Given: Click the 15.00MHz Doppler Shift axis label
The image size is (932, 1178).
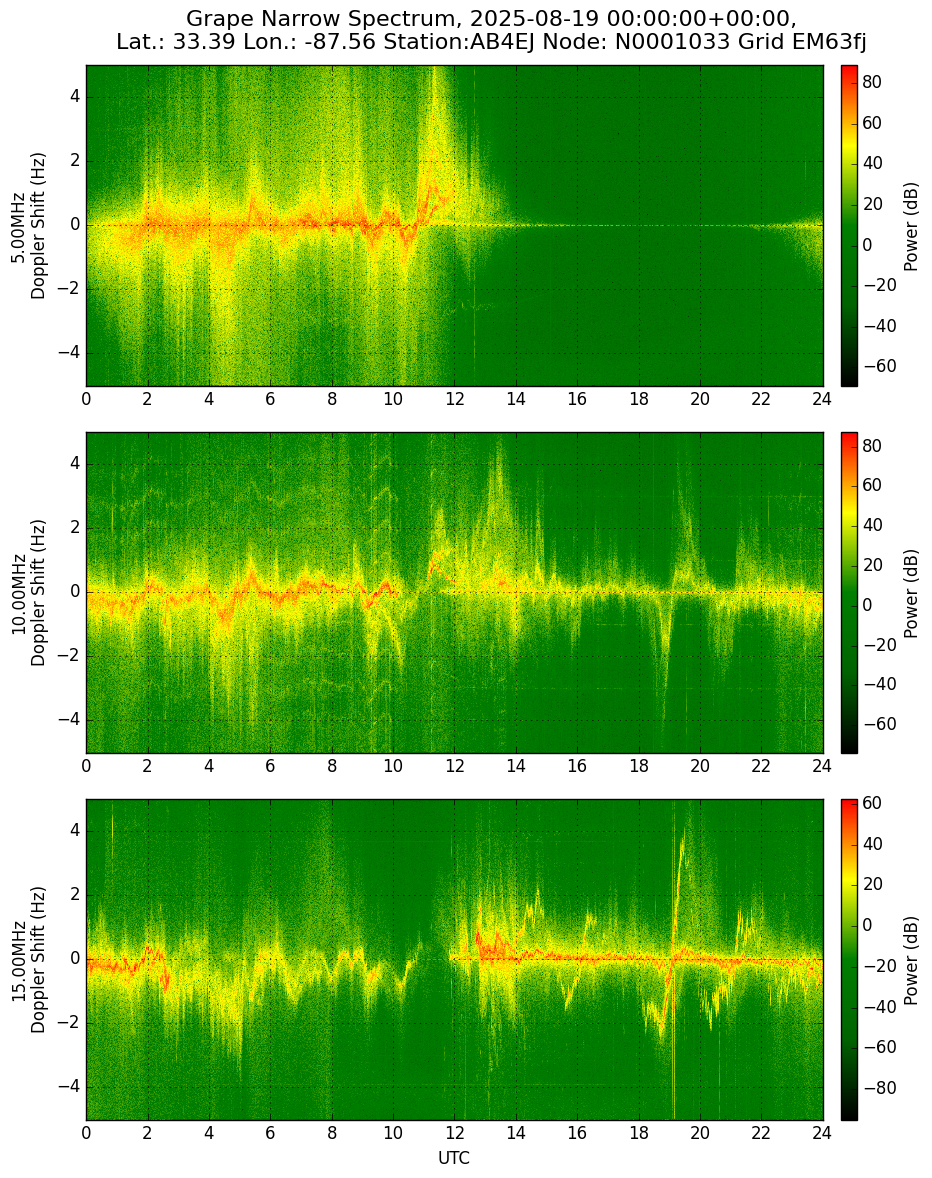Looking at the screenshot, I should [28, 959].
